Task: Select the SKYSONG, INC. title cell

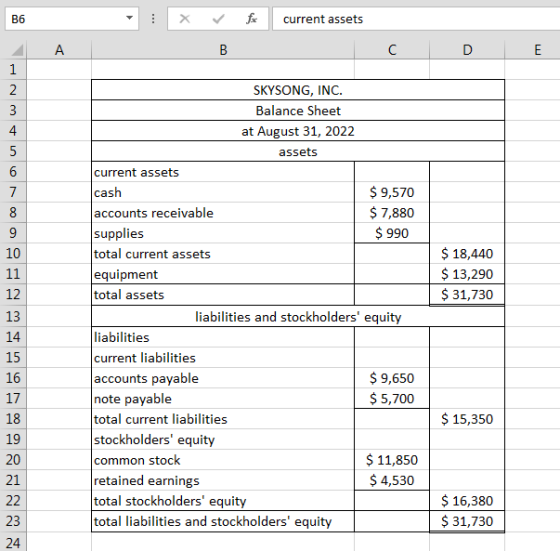Action: click(x=298, y=90)
